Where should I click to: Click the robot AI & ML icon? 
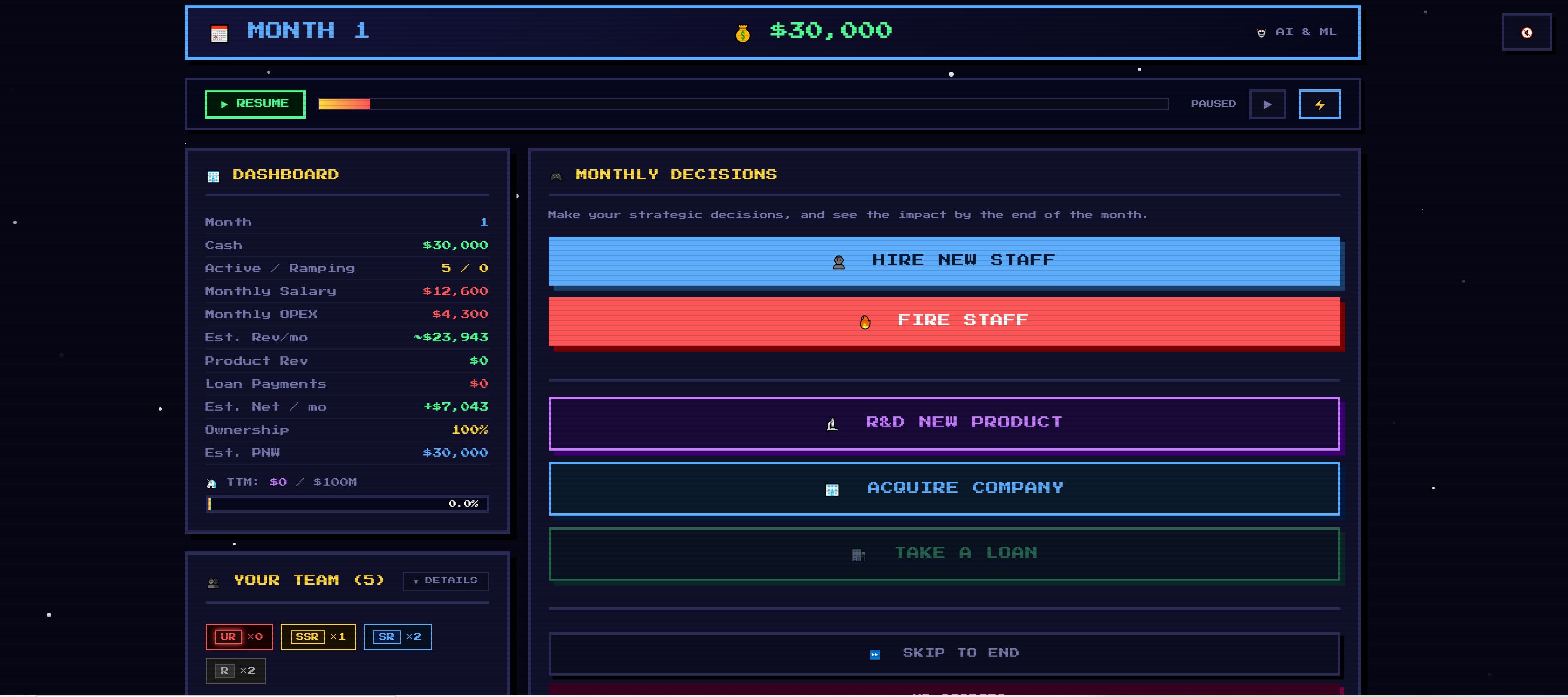[1261, 33]
